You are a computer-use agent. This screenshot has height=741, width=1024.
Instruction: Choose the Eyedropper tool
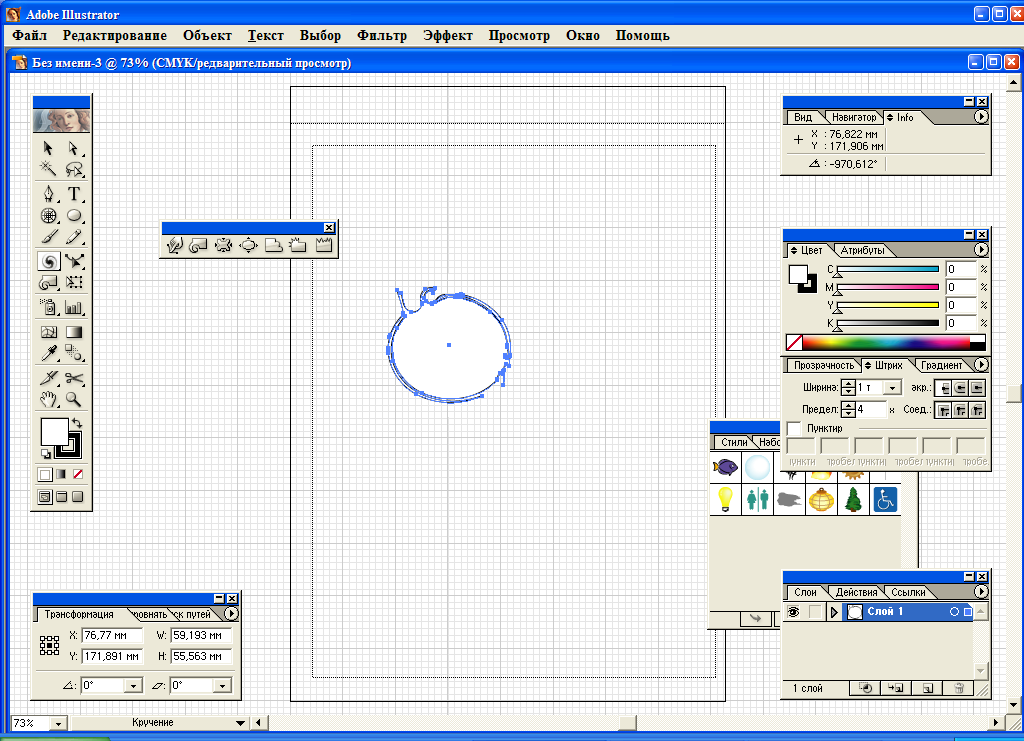(x=48, y=354)
